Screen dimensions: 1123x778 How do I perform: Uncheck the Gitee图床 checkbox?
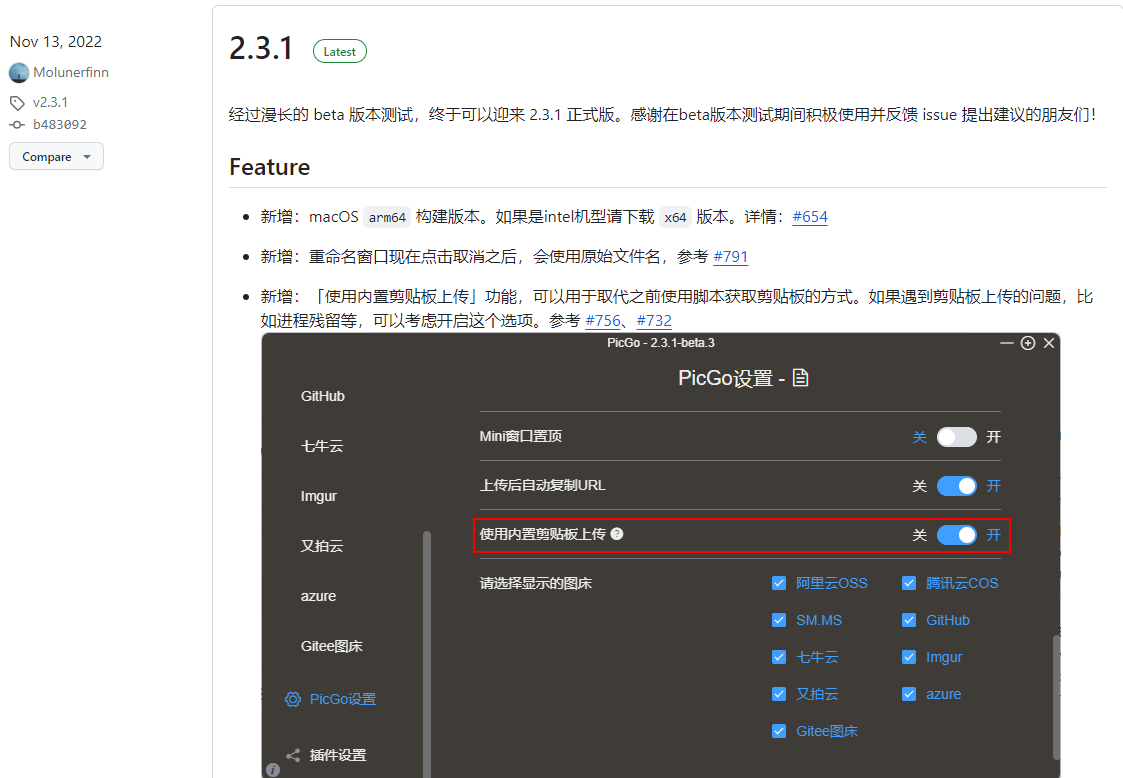click(x=779, y=731)
